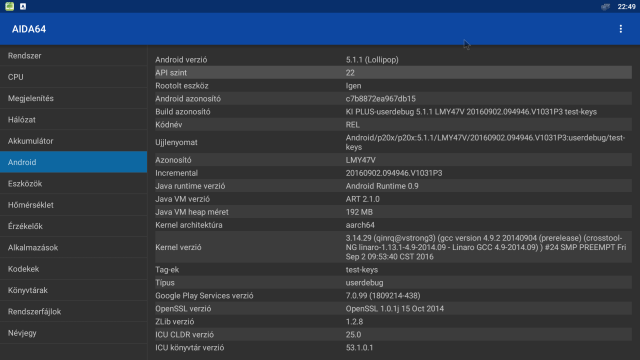Open the Könyvtárak section
This screenshot has height=360, width=640.
coord(73,290)
